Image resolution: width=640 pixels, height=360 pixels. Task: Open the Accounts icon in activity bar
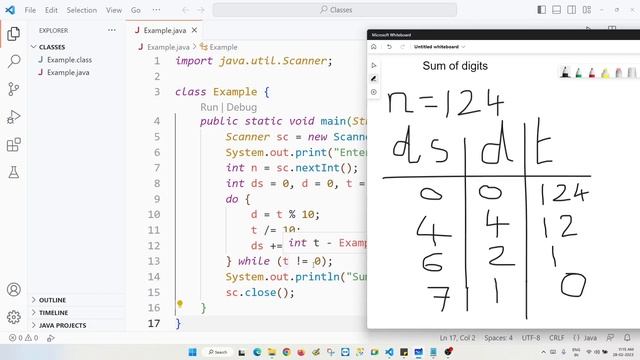[13, 289]
